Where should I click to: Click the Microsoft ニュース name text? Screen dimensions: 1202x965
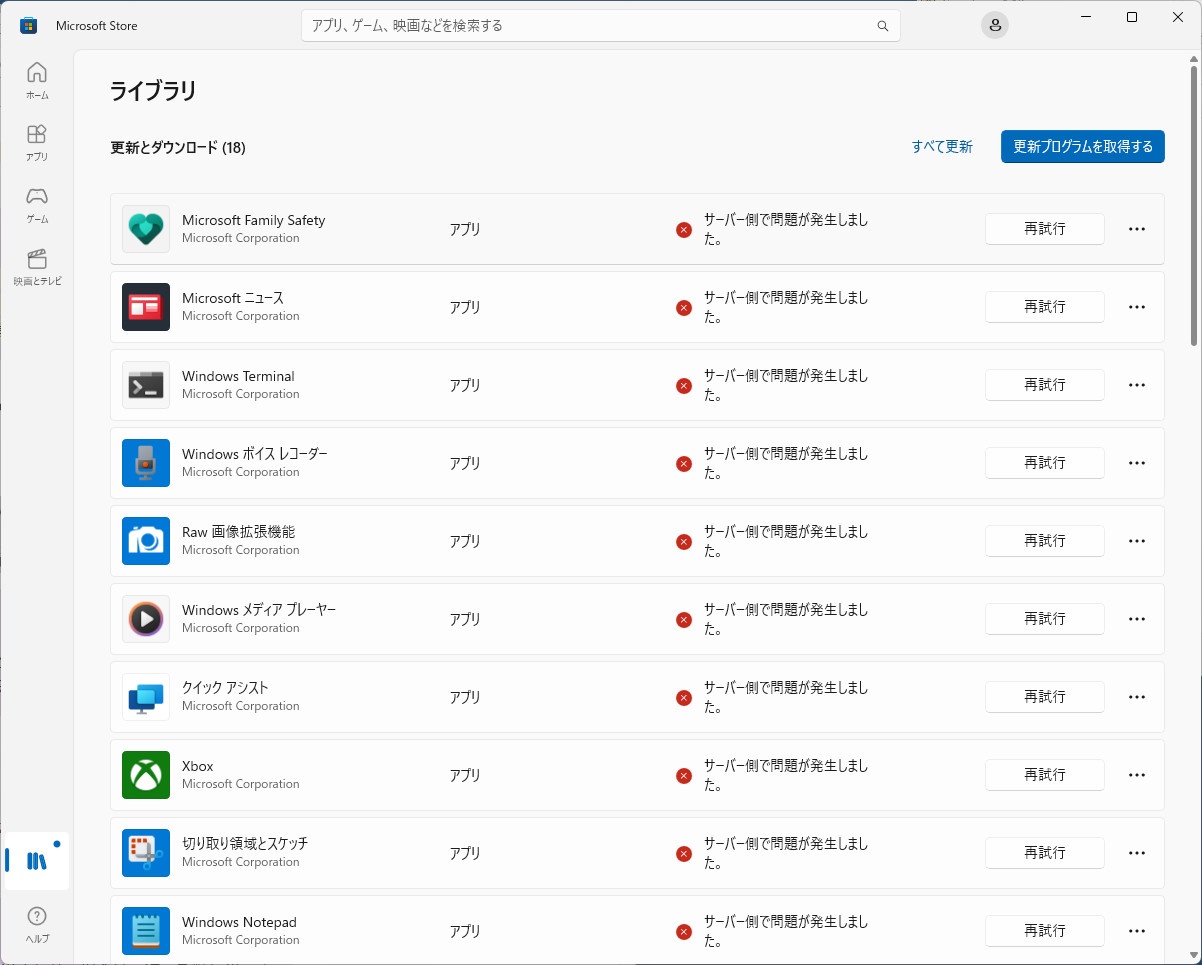pyautogui.click(x=233, y=298)
